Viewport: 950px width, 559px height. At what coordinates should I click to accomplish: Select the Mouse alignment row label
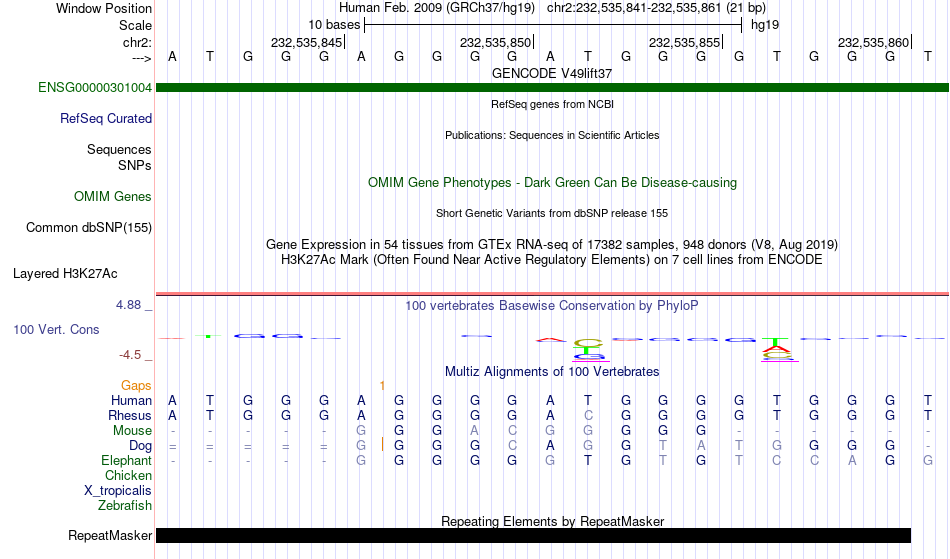click(132, 431)
